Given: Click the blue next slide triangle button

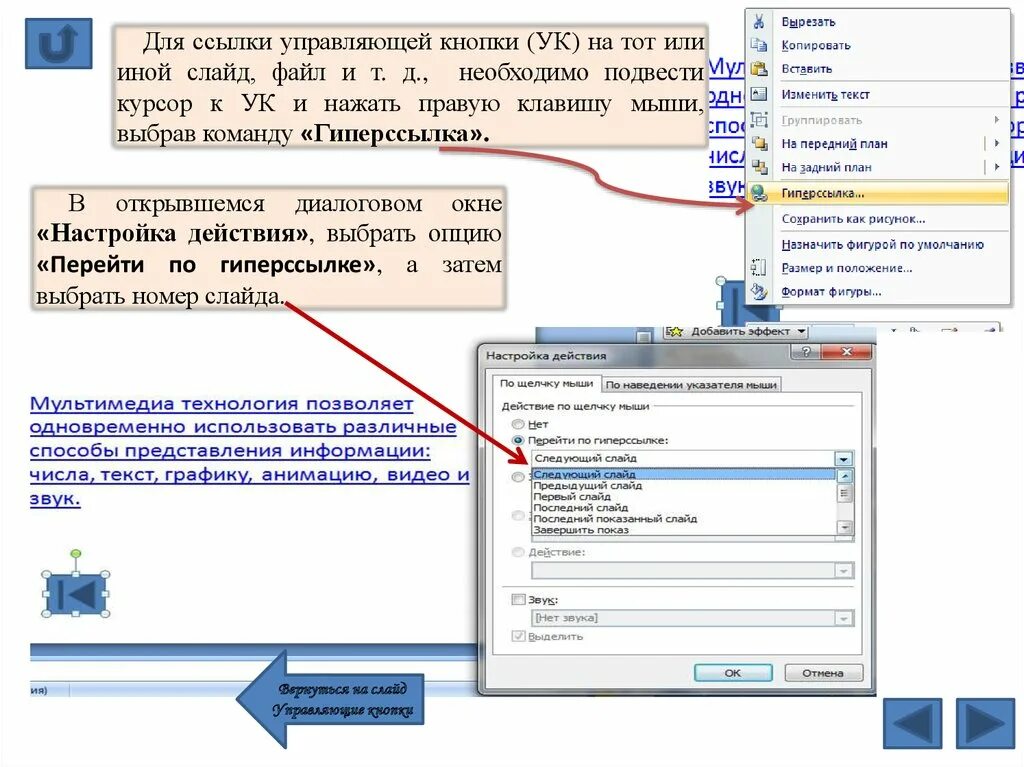Looking at the screenshot, I should (985, 723).
